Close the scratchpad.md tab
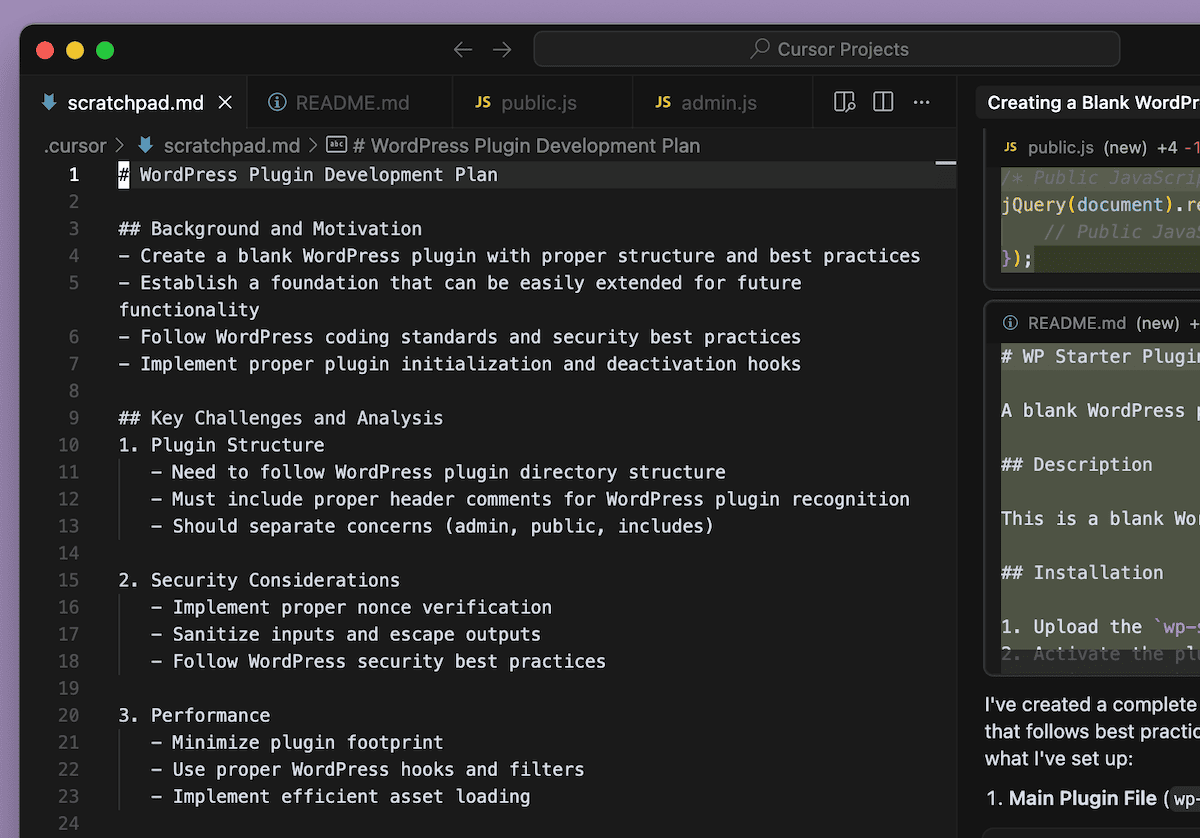This screenshot has width=1200, height=838. point(225,102)
